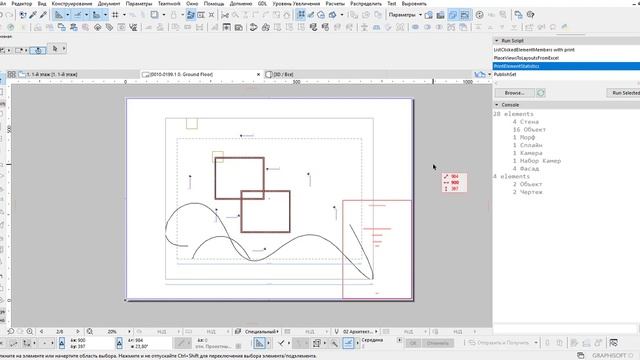
Task: Click the Run Selected button
Action: click(624, 93)
